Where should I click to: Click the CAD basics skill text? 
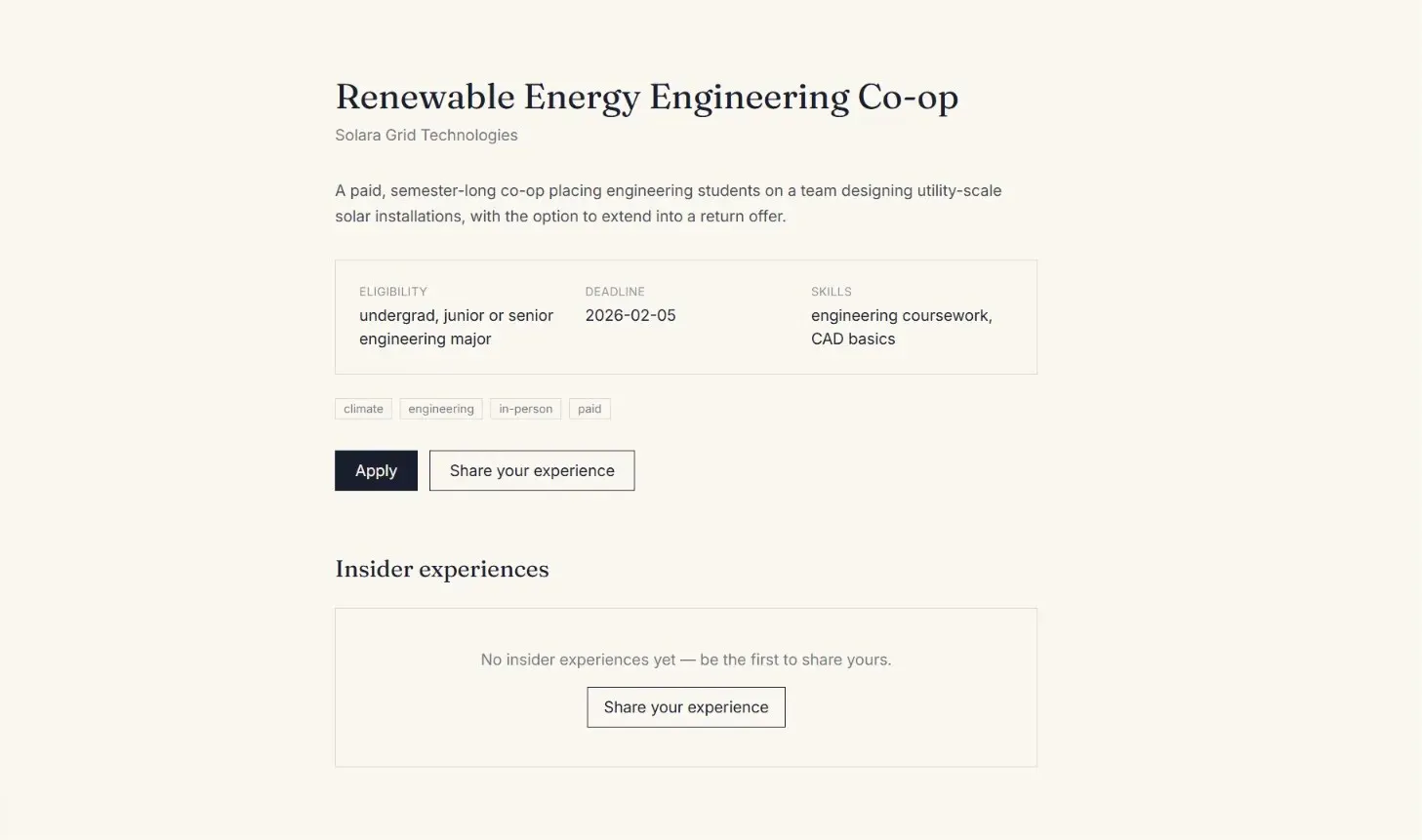(x=853, y=339)
